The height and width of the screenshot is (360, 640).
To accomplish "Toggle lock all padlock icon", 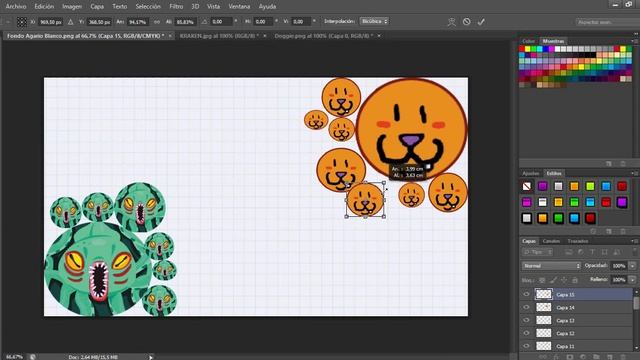I will pos(575,280).
